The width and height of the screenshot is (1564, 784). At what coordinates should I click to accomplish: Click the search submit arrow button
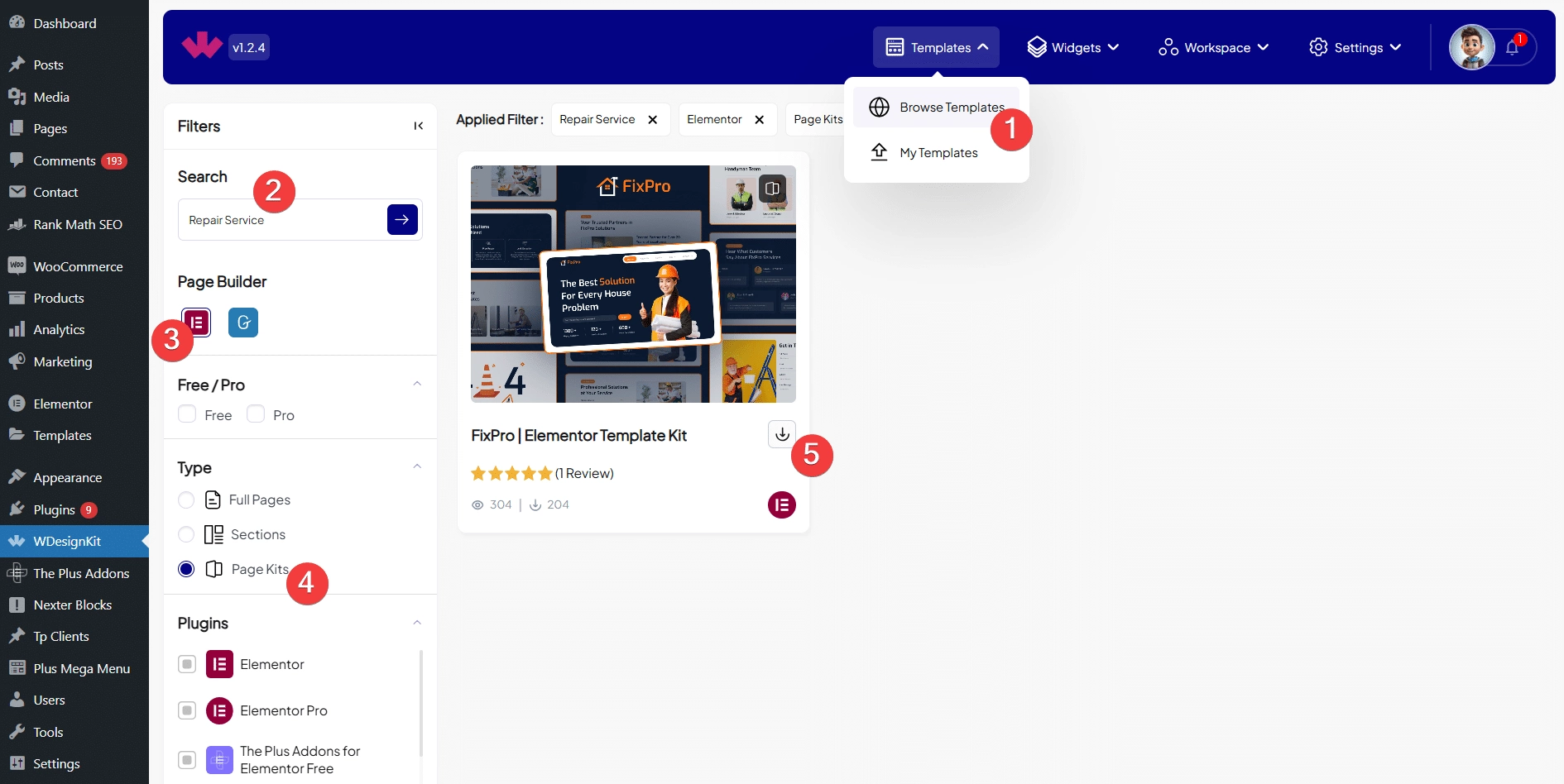tap(402, 220)
